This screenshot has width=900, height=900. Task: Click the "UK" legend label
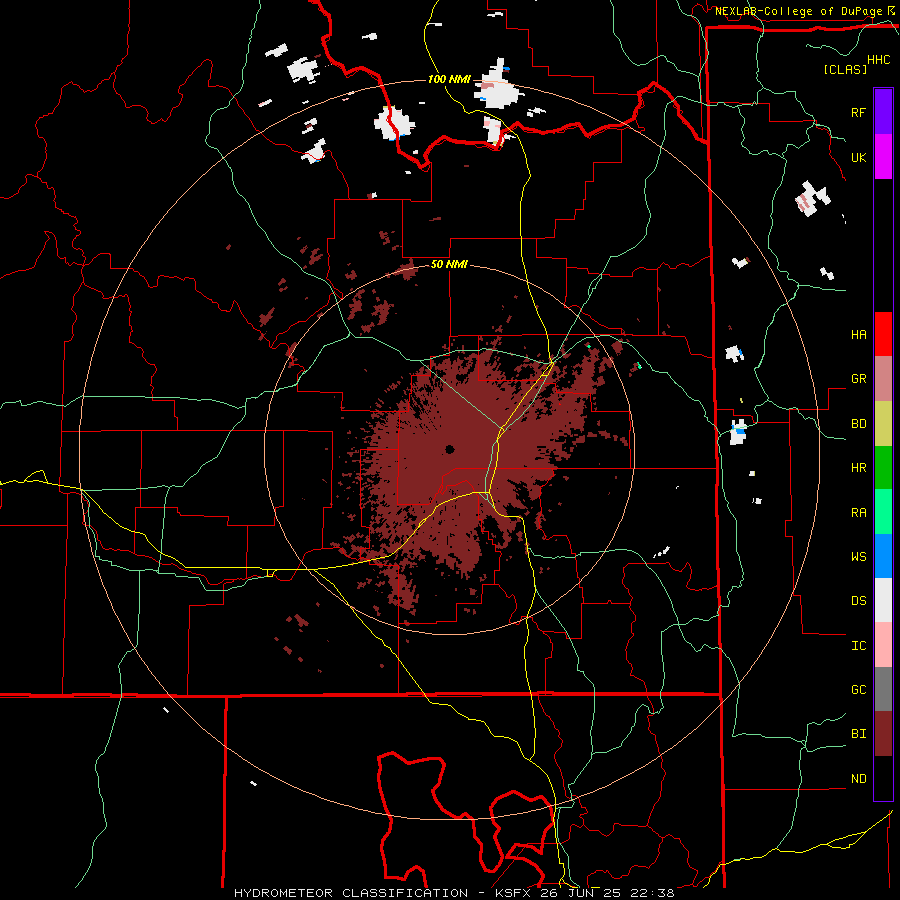pos(858,157)
